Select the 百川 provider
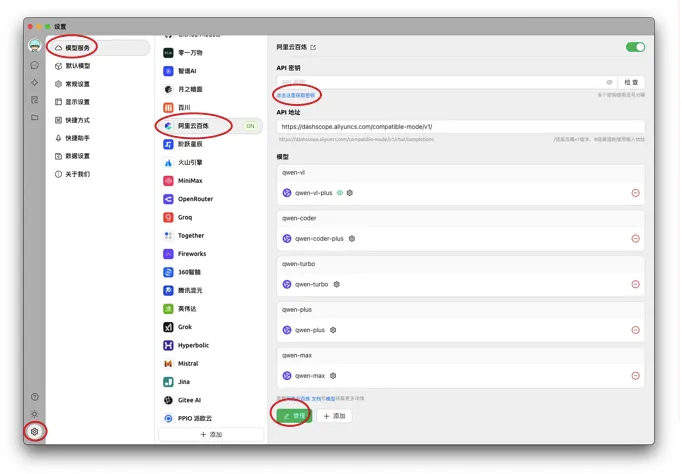 coord(211,107)
